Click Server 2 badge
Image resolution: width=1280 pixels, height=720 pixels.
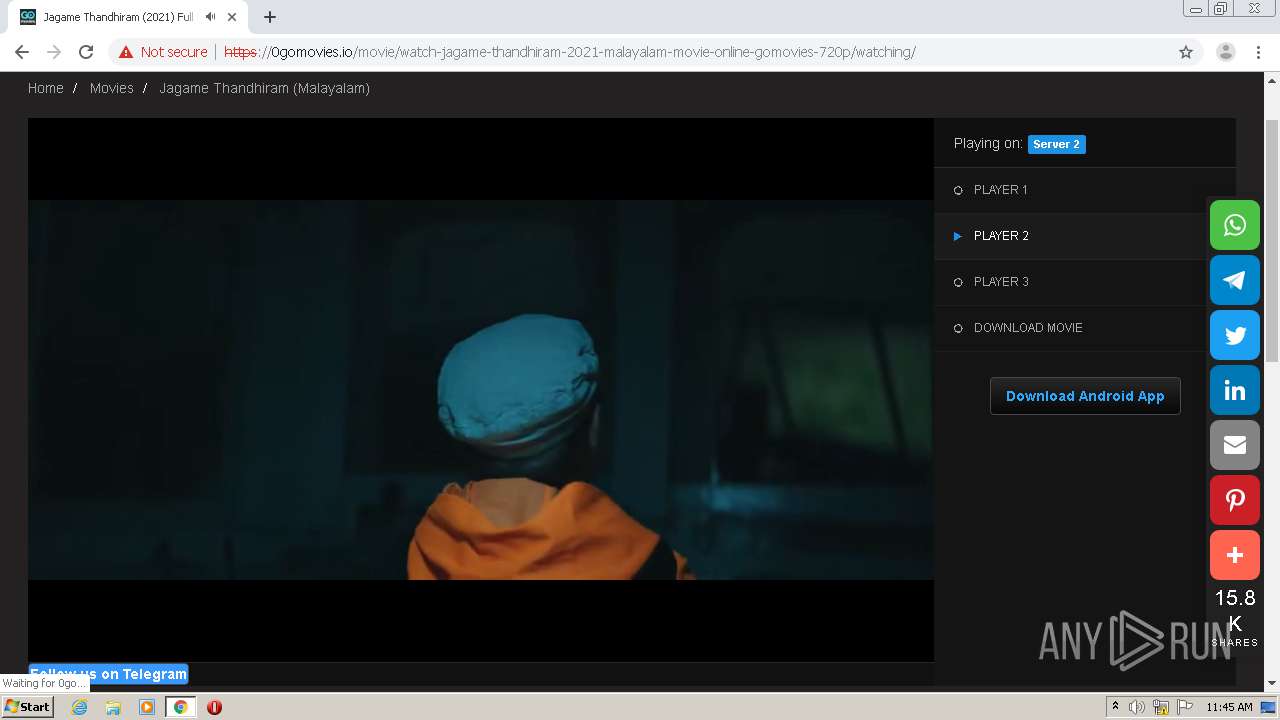click(1057, 144)
